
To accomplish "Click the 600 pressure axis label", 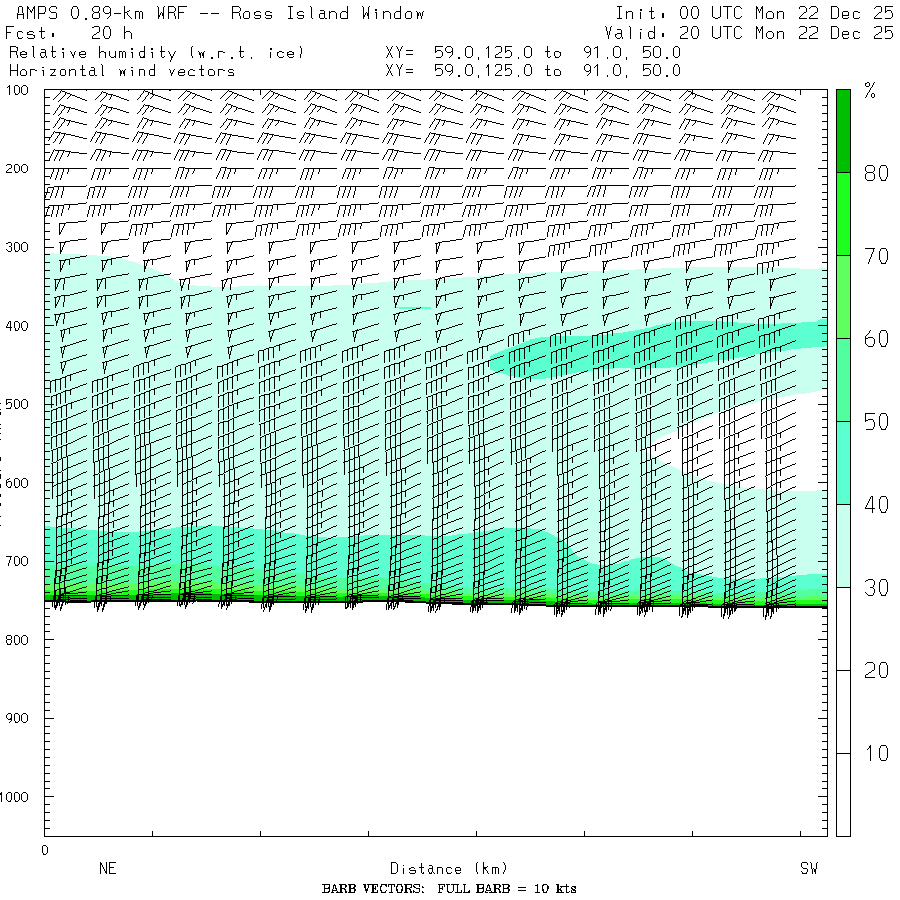I will coord(17,483).
